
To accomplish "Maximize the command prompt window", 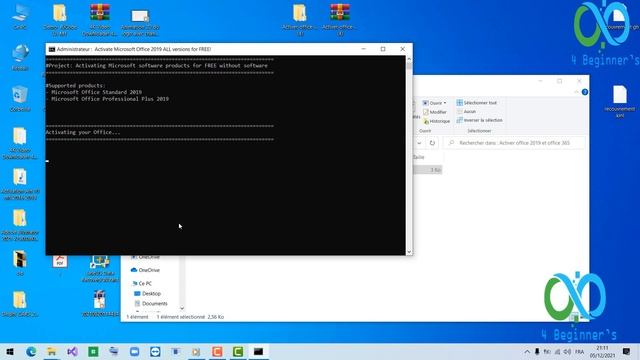I will point(383,49).
